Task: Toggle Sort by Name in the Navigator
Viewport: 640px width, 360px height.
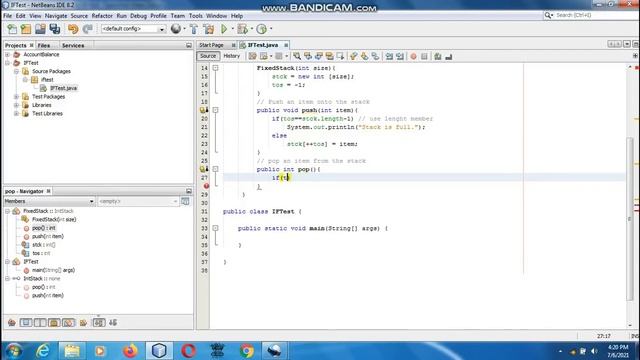Action: [x=99, y=323]
